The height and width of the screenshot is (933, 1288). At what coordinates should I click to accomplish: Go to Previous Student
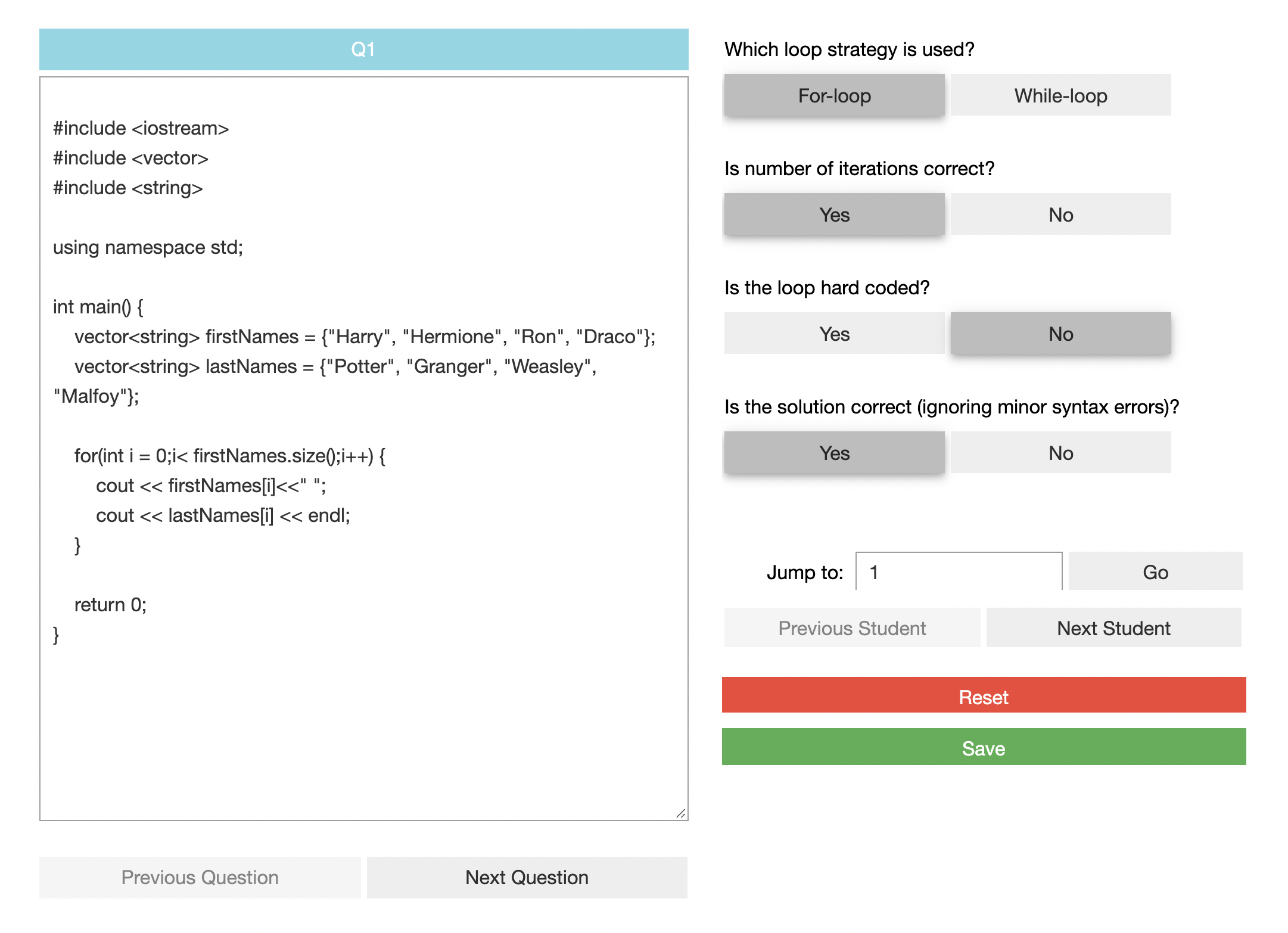coord(852,628)
